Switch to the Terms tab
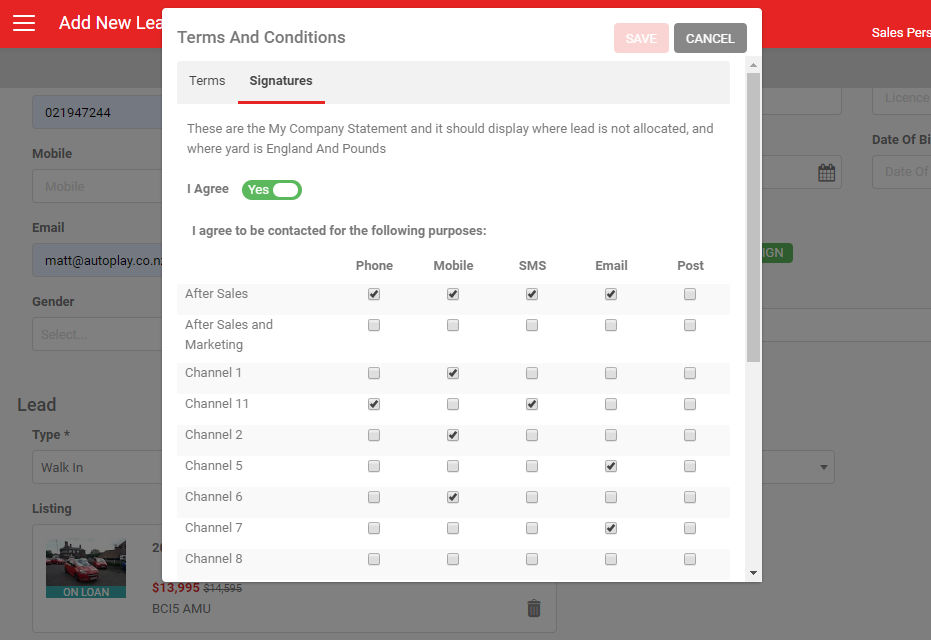Viewport: 931px width, 640px height. pos(207,81)
